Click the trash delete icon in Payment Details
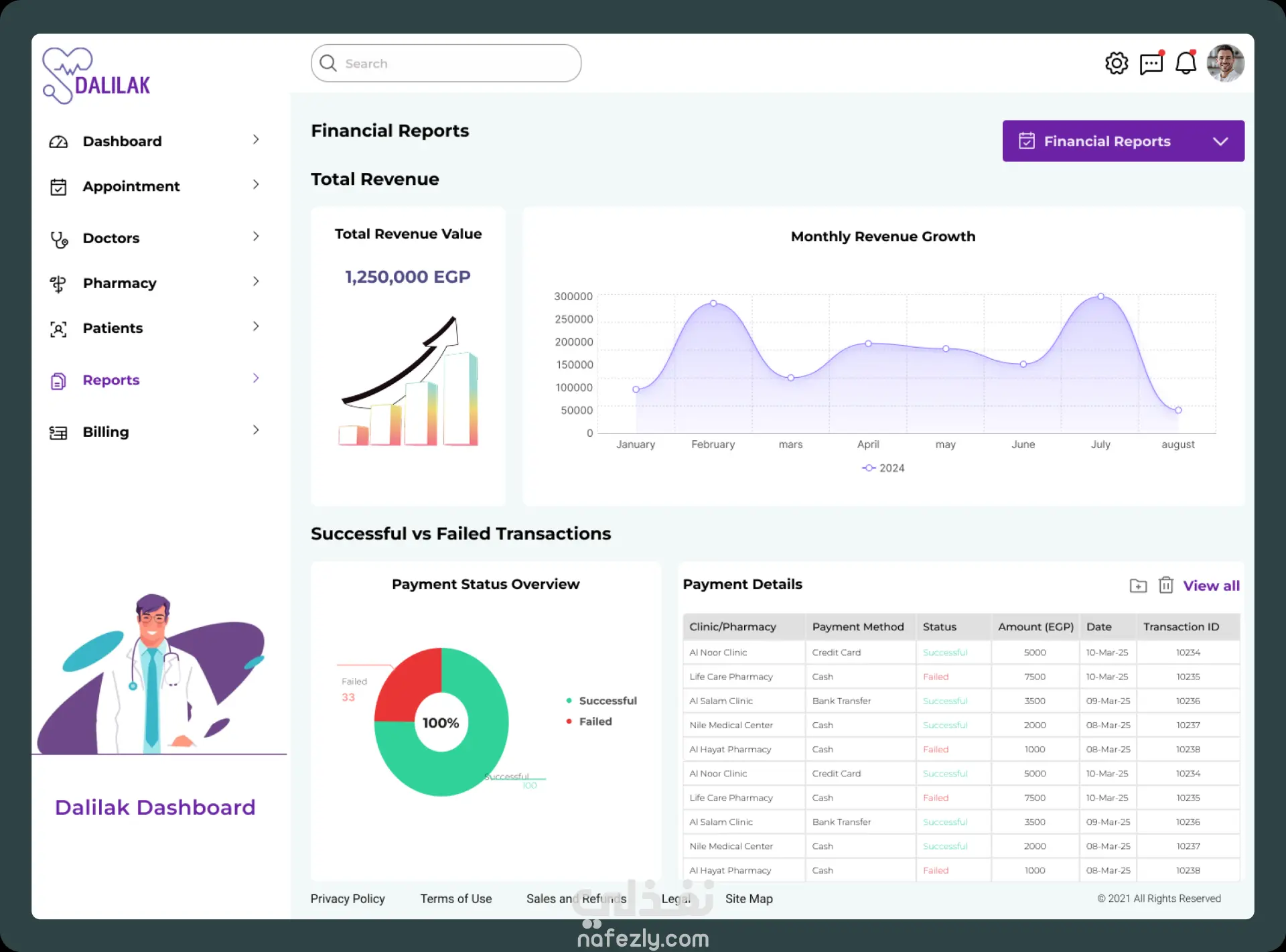Screen dimensions: 1286x952 1165,586
